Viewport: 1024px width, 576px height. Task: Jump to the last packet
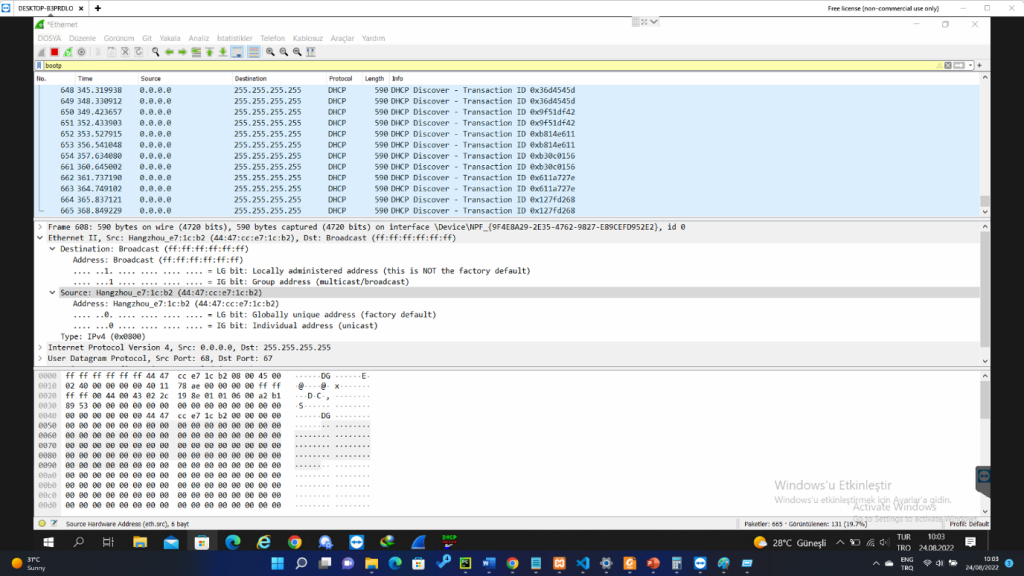tap(224, 51)
